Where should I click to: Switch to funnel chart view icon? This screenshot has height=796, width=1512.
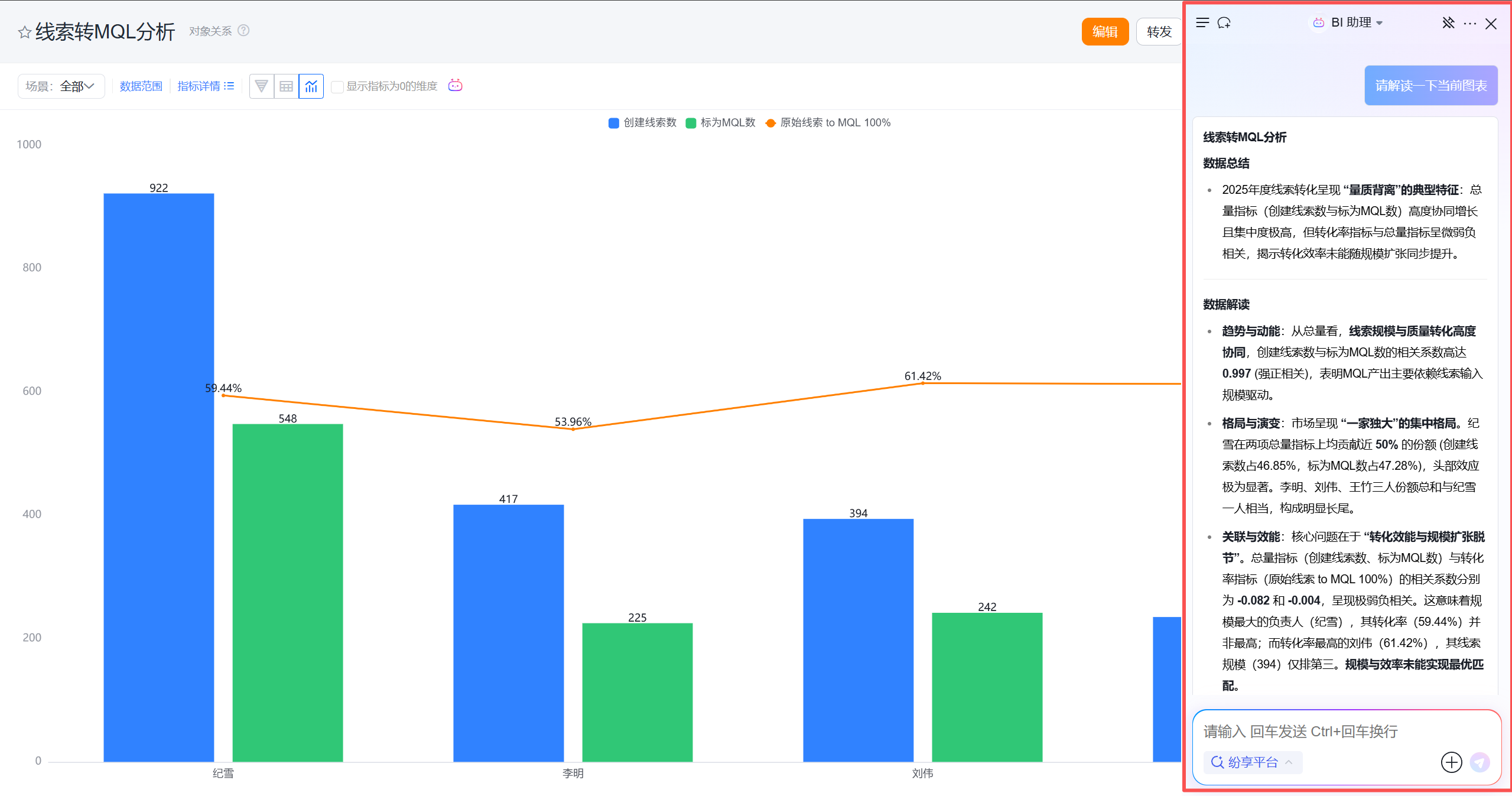(261, 86)
